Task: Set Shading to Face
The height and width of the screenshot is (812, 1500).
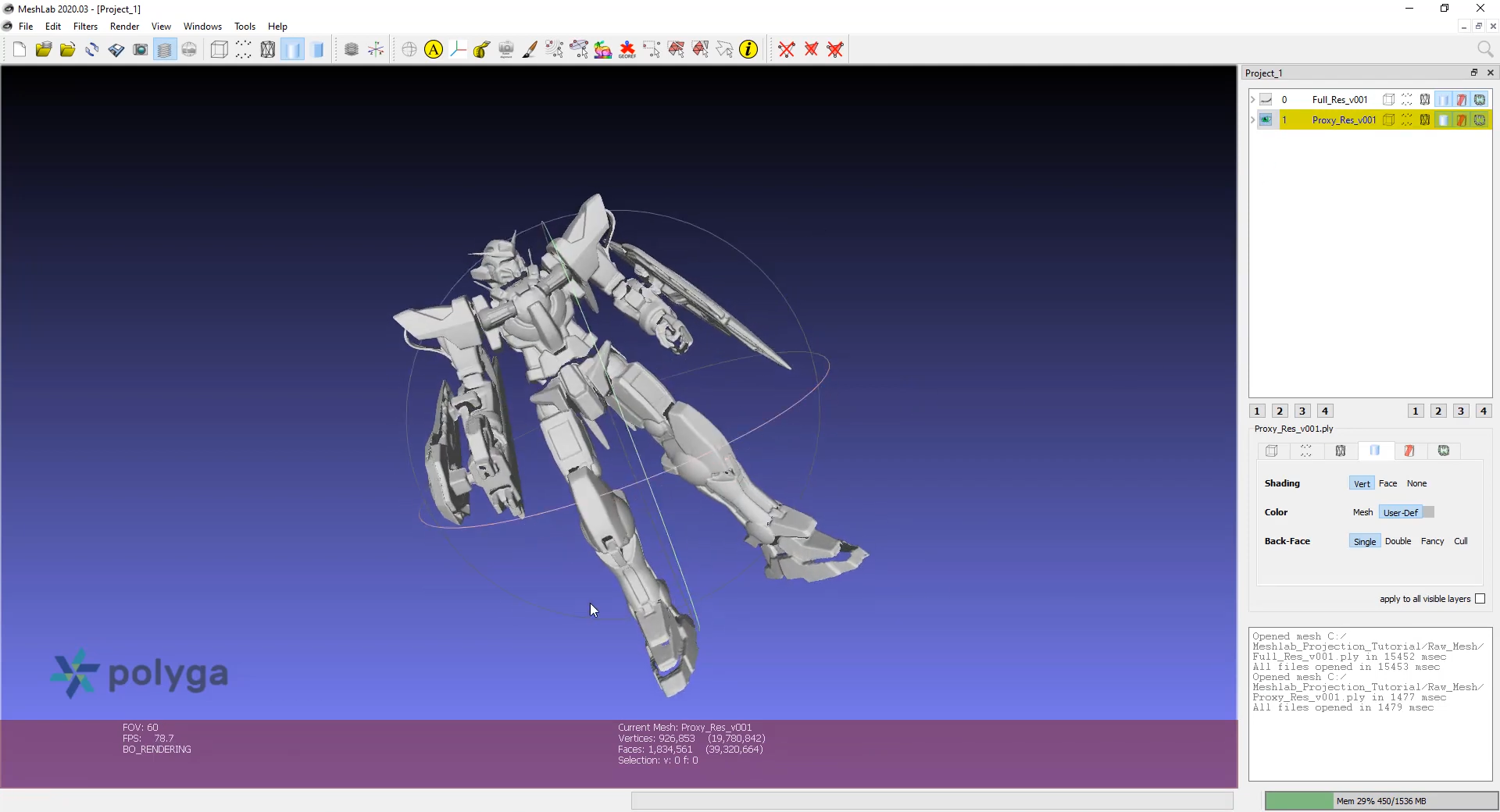Action: click(1387, 483)
